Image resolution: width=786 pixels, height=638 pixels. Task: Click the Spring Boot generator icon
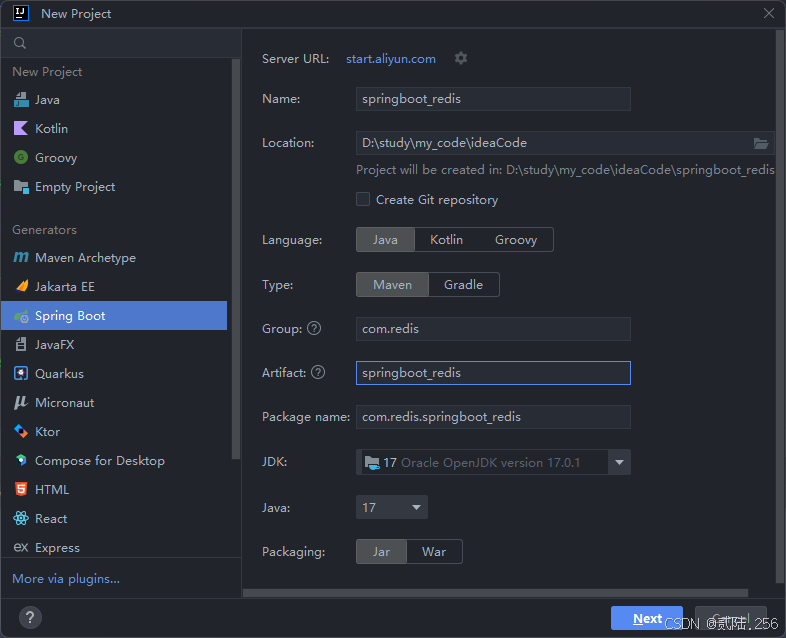coord(21,316)
